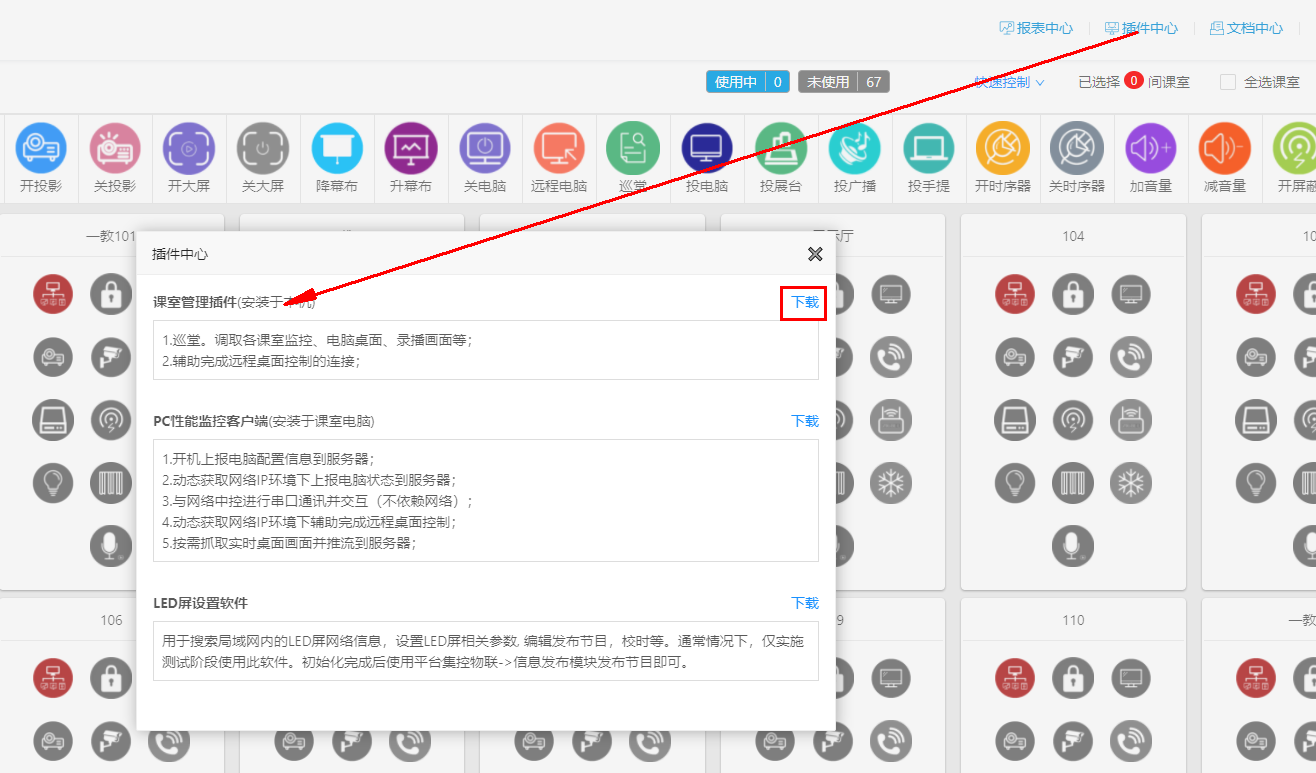This screenshot has height=773, width=1316.
Task: Download the PC性能监控客户端
Action: click(x=805, y=421)
